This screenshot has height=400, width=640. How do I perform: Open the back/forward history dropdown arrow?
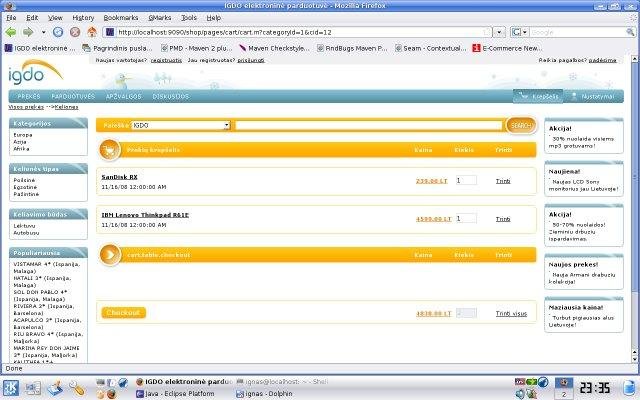(x=43, y=32)
